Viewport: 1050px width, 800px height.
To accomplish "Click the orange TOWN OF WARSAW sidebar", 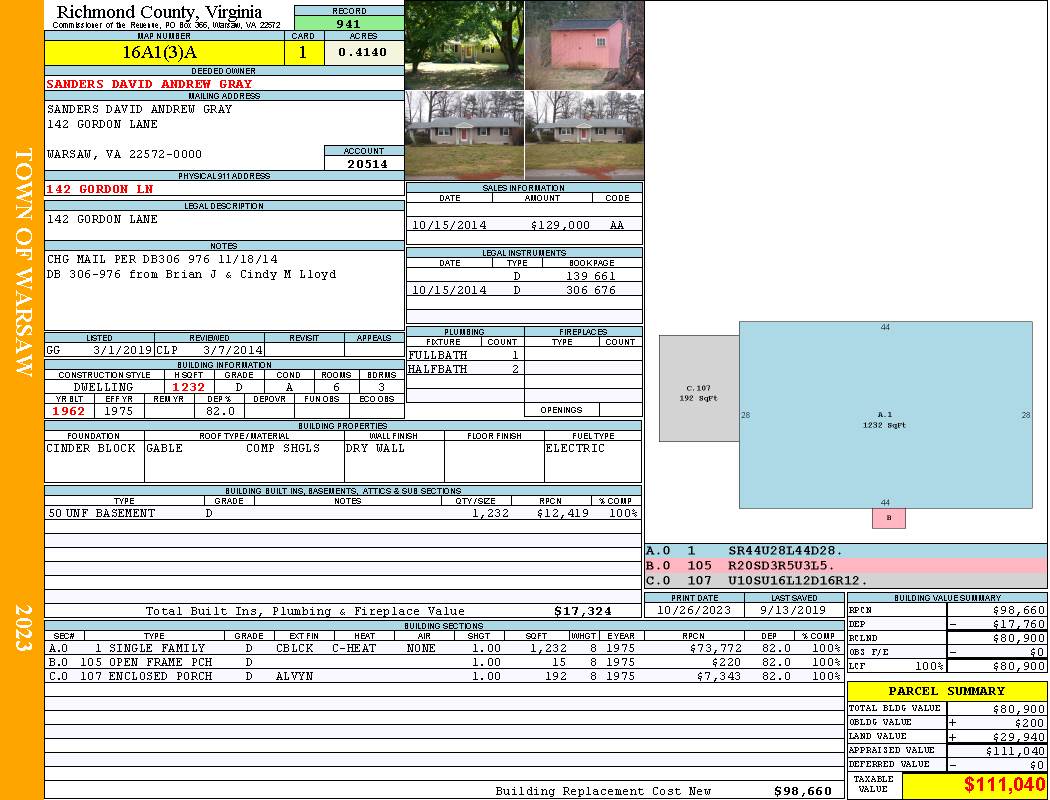I will point(22,260).
